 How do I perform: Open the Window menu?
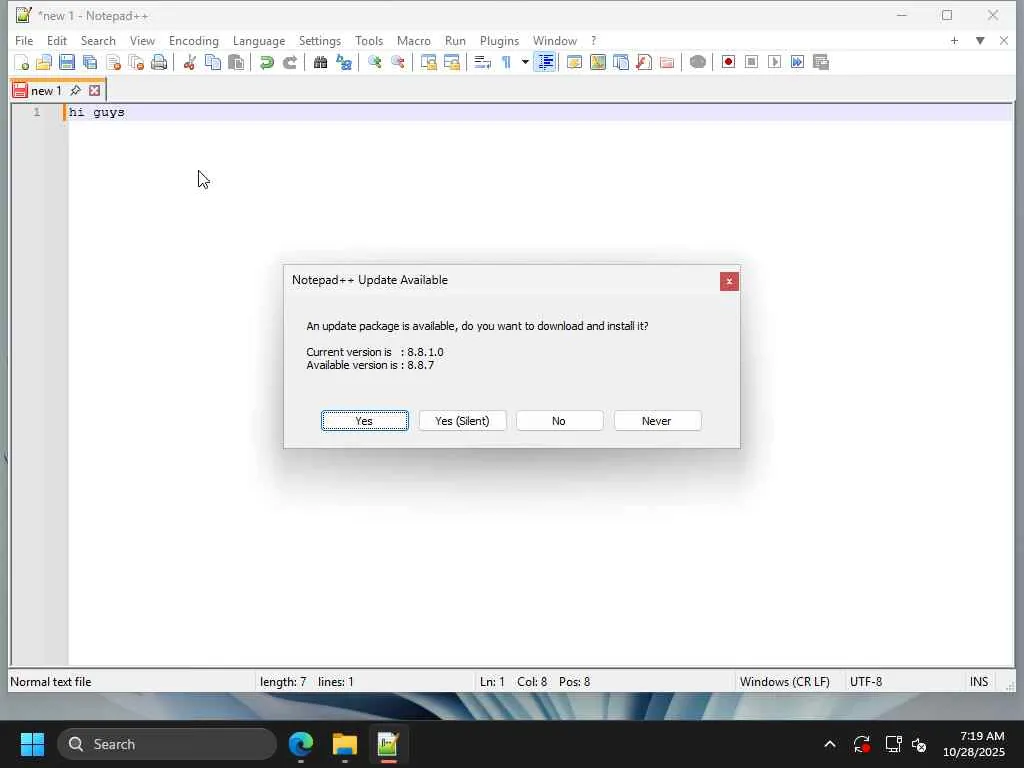(x=554, y=40)
